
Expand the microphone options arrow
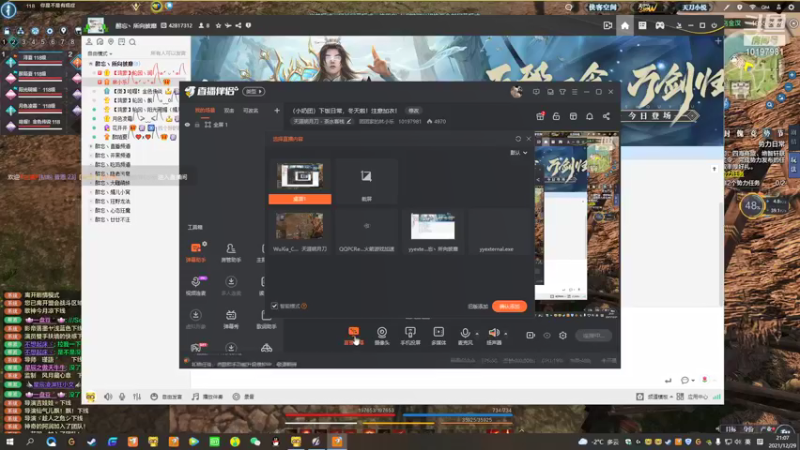[x=477, y=334]
